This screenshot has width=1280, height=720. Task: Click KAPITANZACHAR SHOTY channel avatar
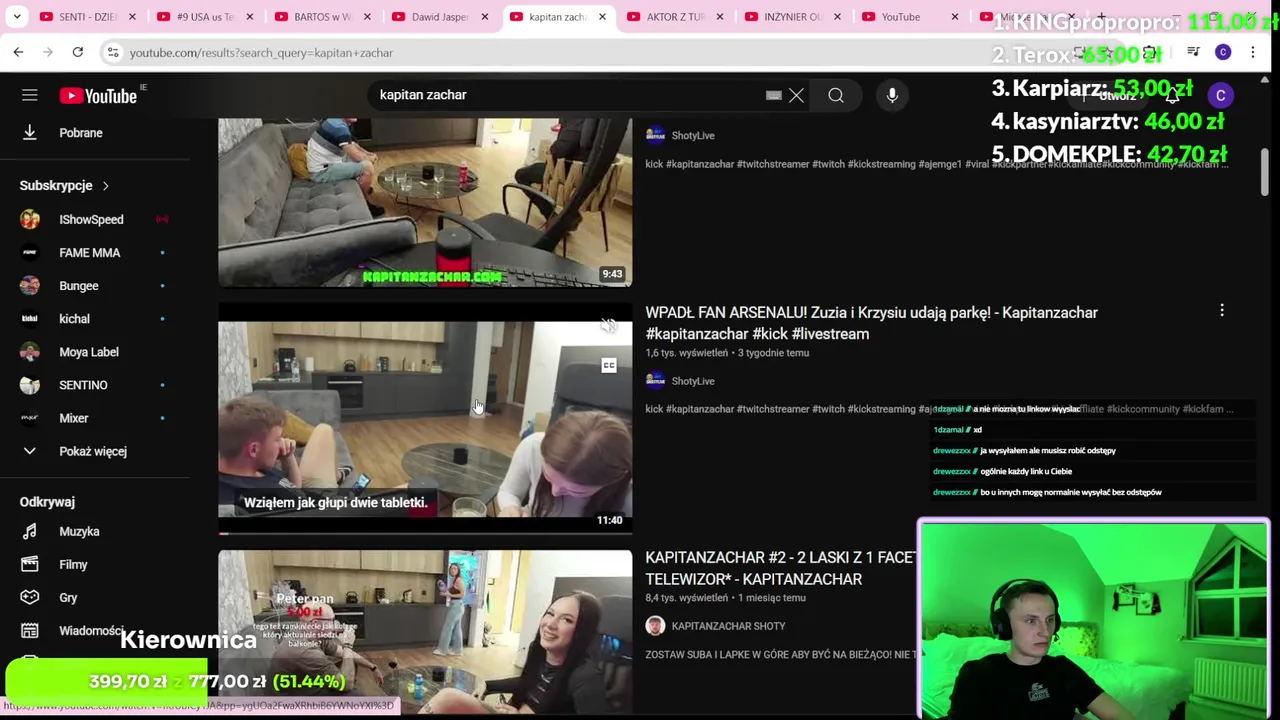click(x=655, y=626)
